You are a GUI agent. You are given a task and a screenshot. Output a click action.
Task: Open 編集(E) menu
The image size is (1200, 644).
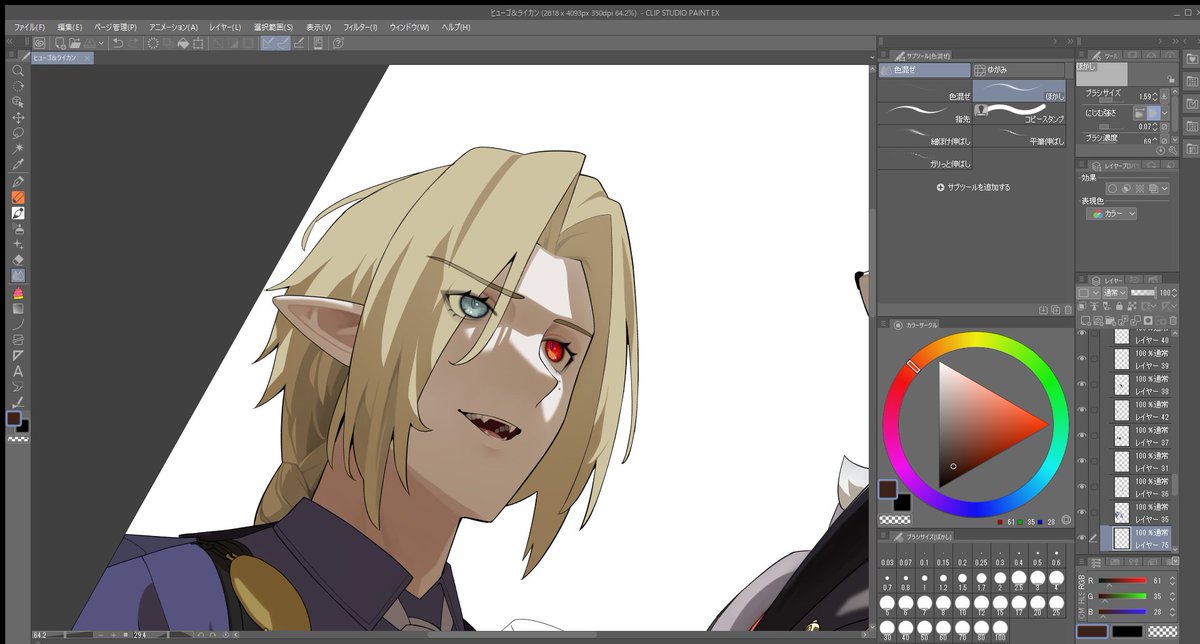tap(69, 27)
